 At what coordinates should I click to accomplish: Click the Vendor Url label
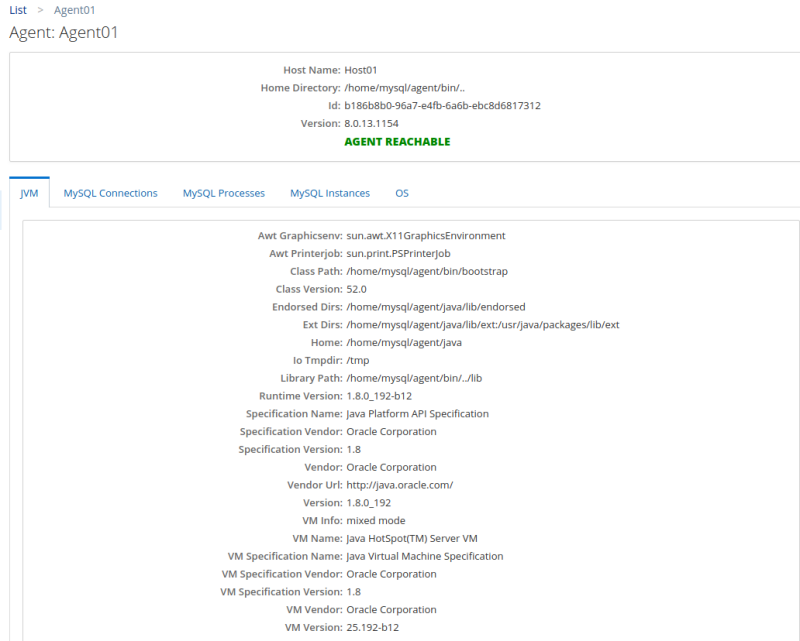click(x=315, y=485)
